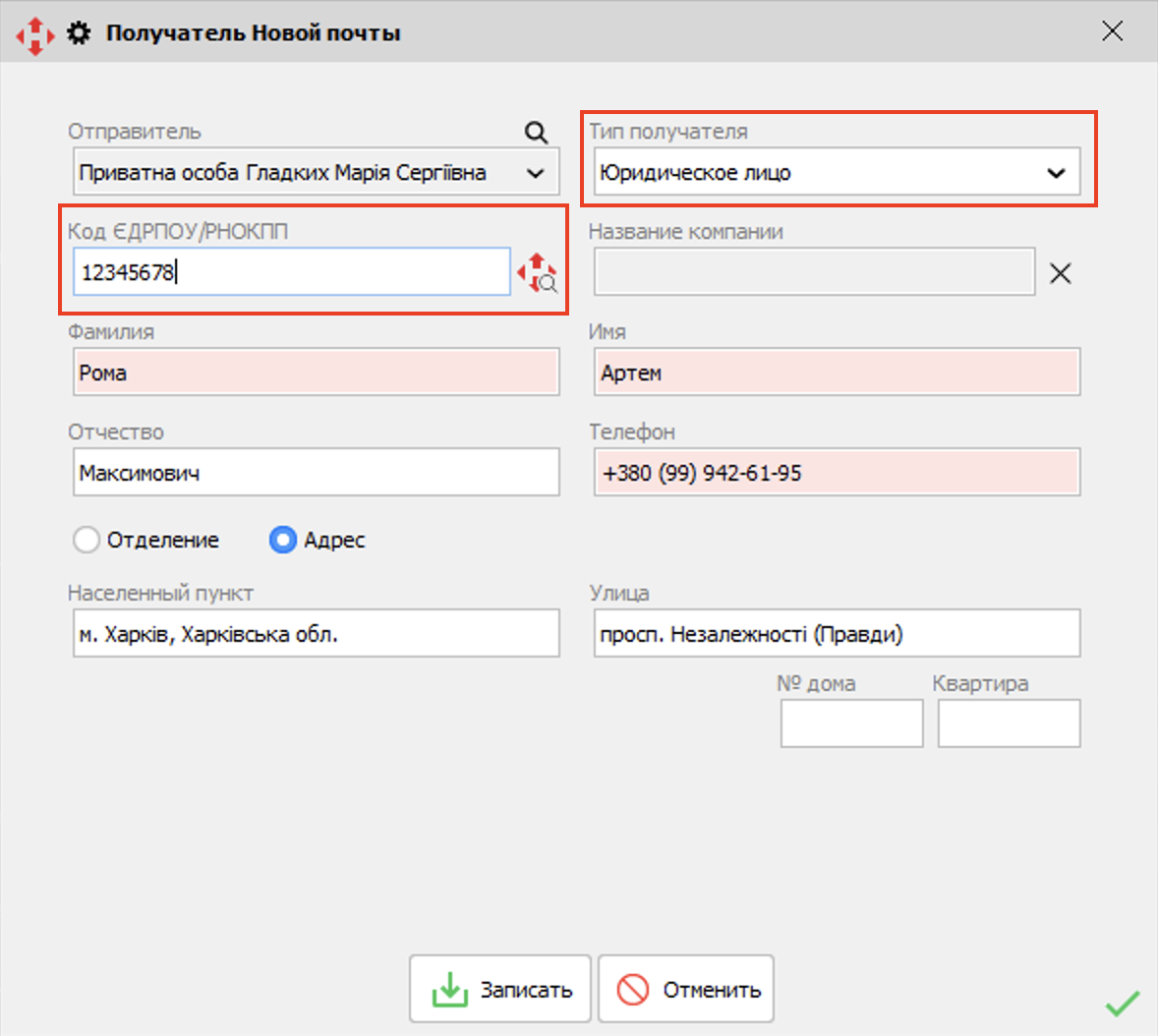
Task: Select the Отделение radio button
Action: click(x=87, y=540)
